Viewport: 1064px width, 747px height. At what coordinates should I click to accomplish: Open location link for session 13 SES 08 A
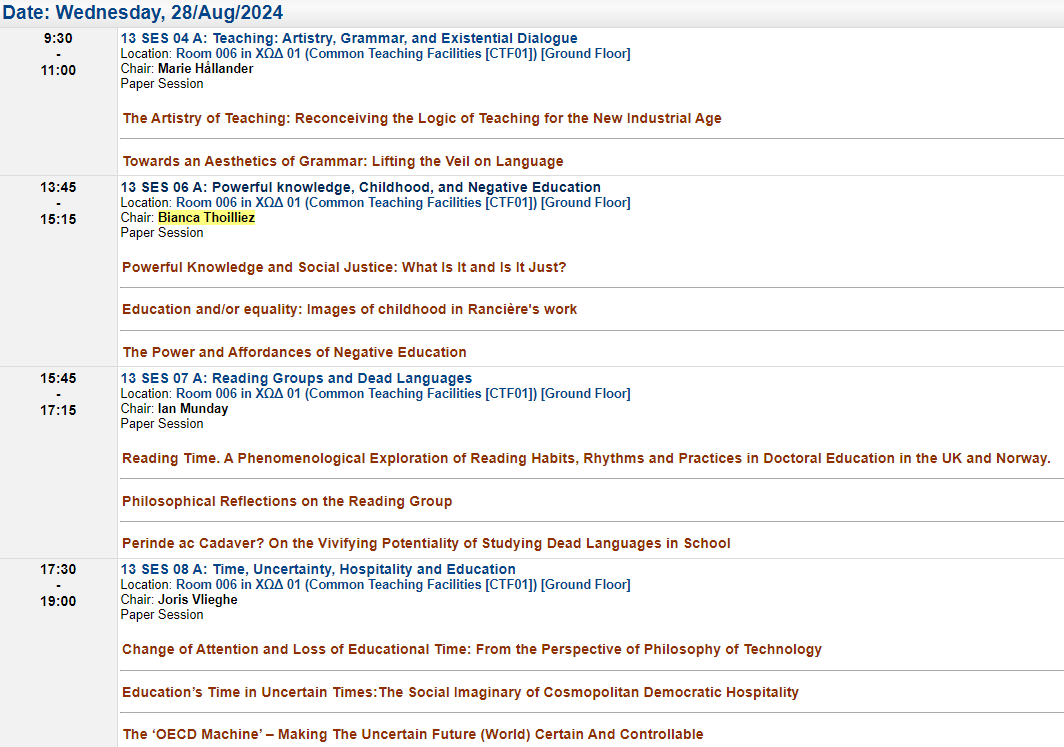click(x=403, y=584)
